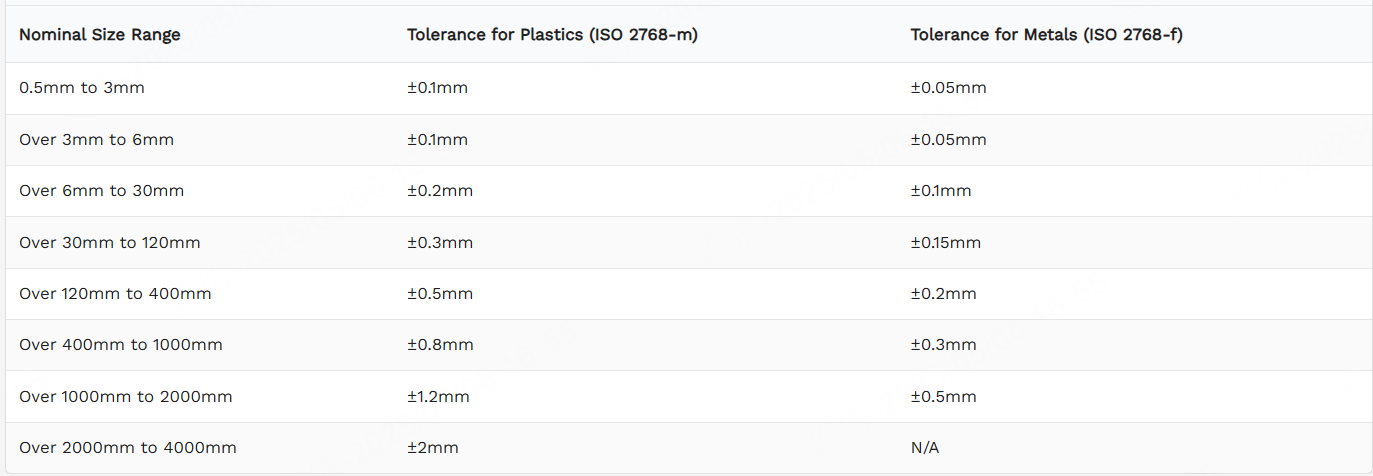
Task: Select the Over 6mm to 30mm cell
Action: coord(102,191)
